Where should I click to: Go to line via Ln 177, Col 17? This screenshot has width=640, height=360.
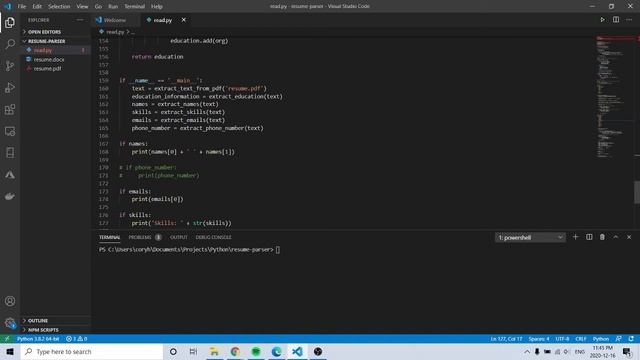coord(506,339)
